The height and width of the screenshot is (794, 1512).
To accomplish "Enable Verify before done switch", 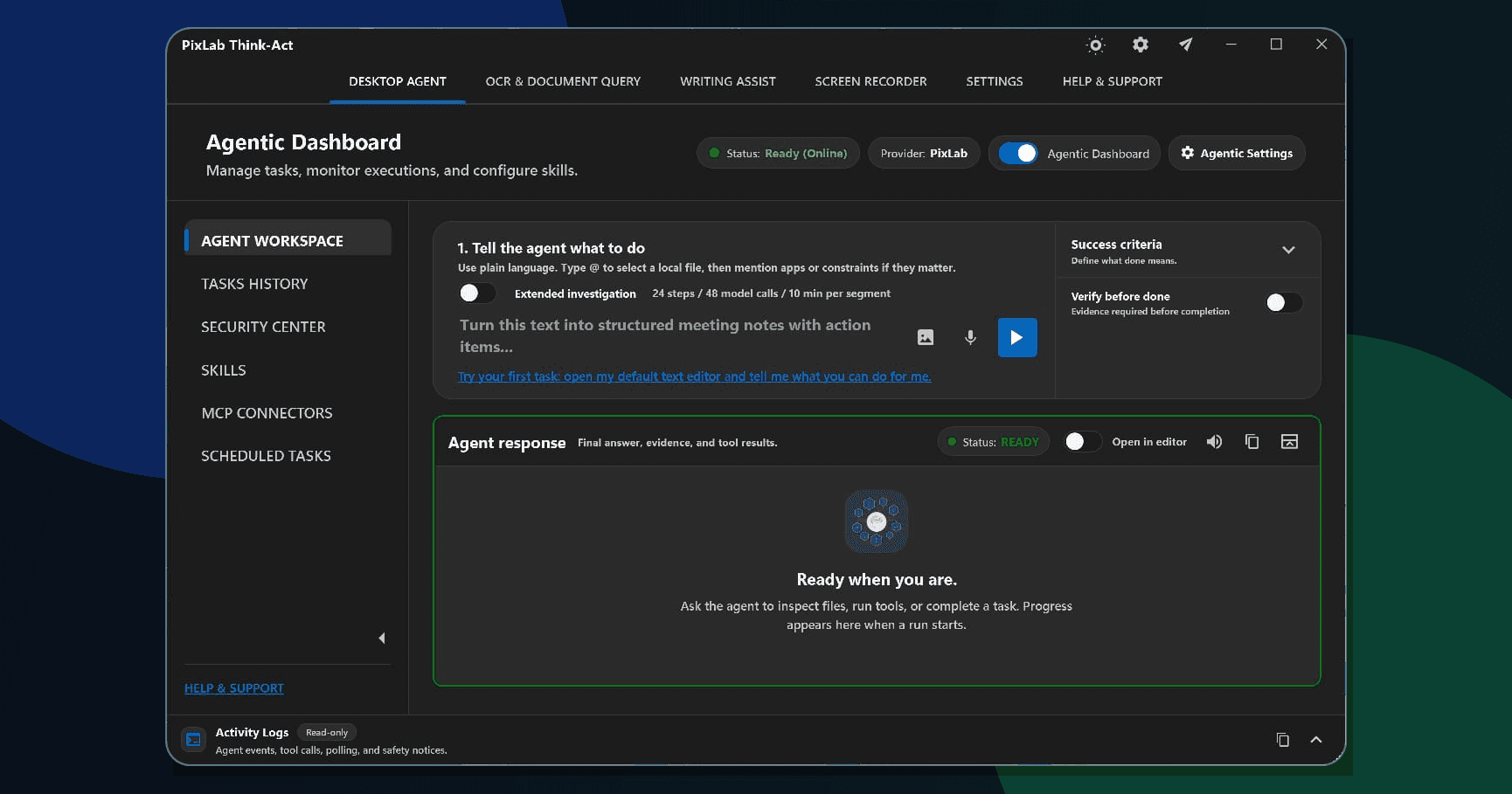I will coord(1284,302).
